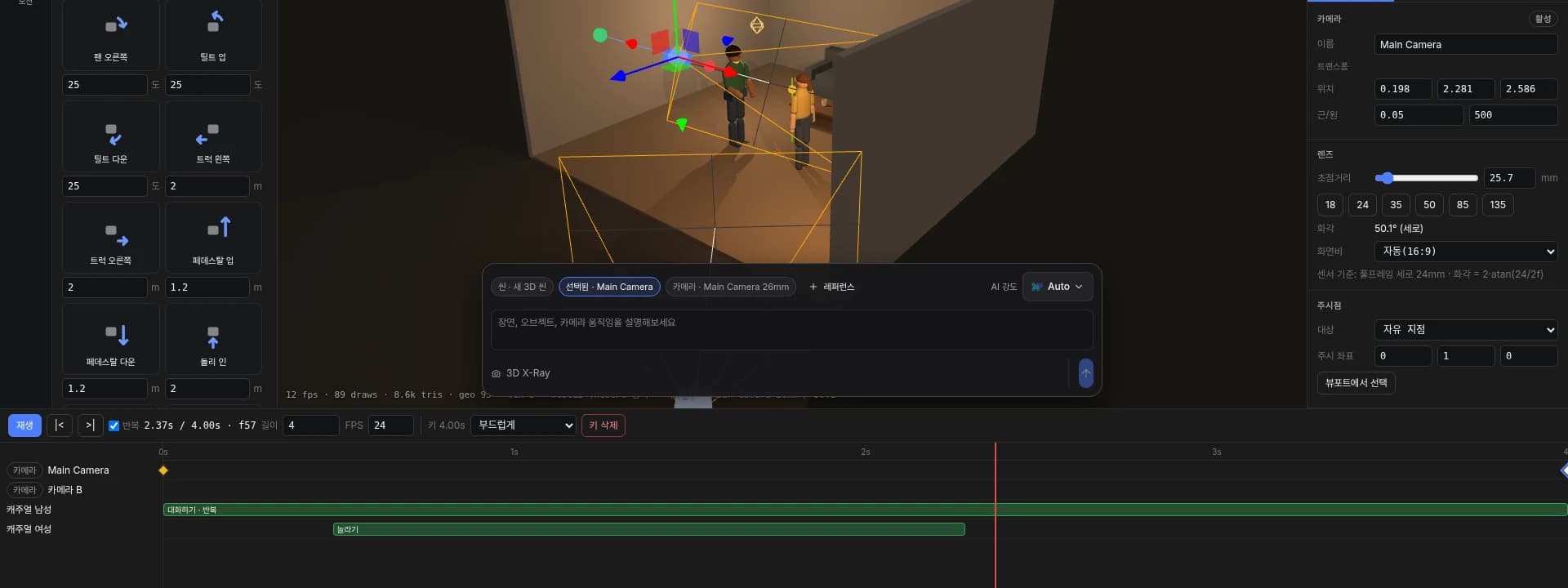This screenshot has height=588, width=1568.
Task: Open the 대상 자유 지점 dropdown
Action: [x=1466, y=329]
